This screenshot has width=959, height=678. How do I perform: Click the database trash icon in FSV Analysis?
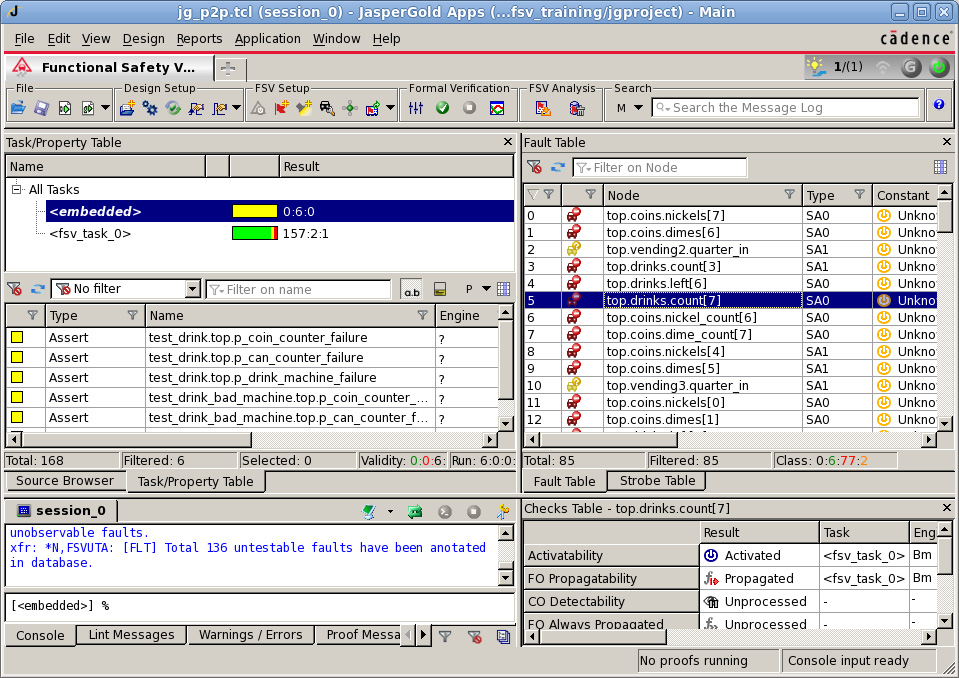pyautogui.click(x=577, y=108)
